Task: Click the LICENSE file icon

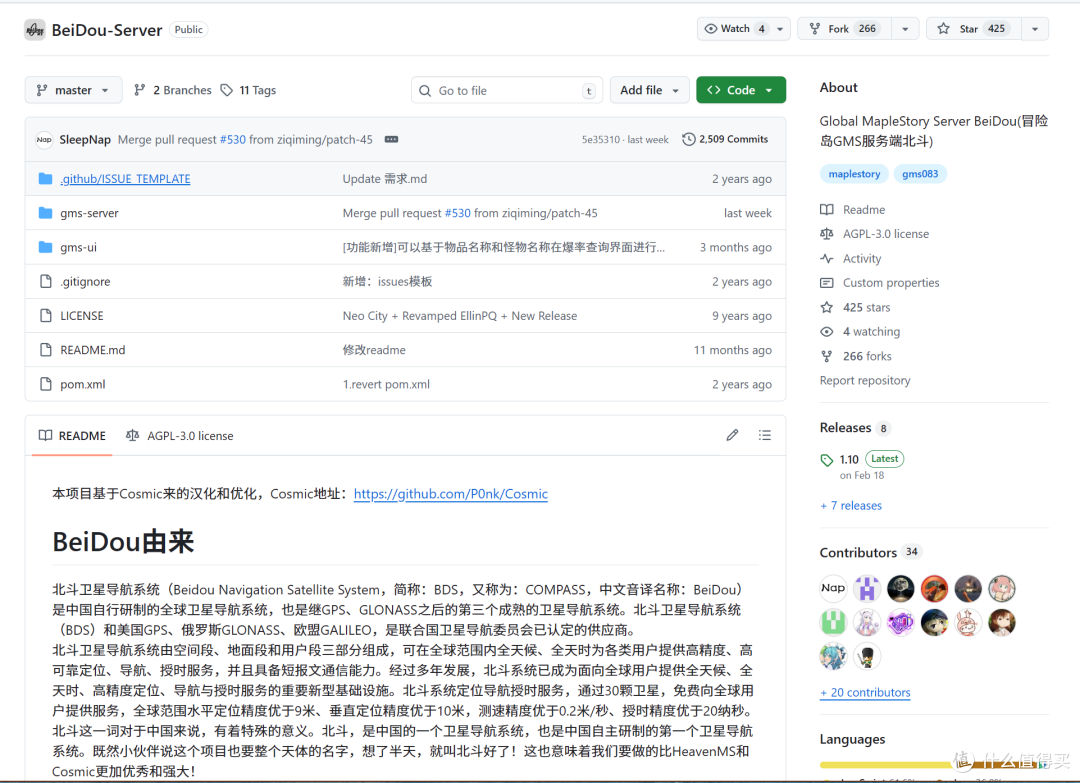Action: [45, 315]
